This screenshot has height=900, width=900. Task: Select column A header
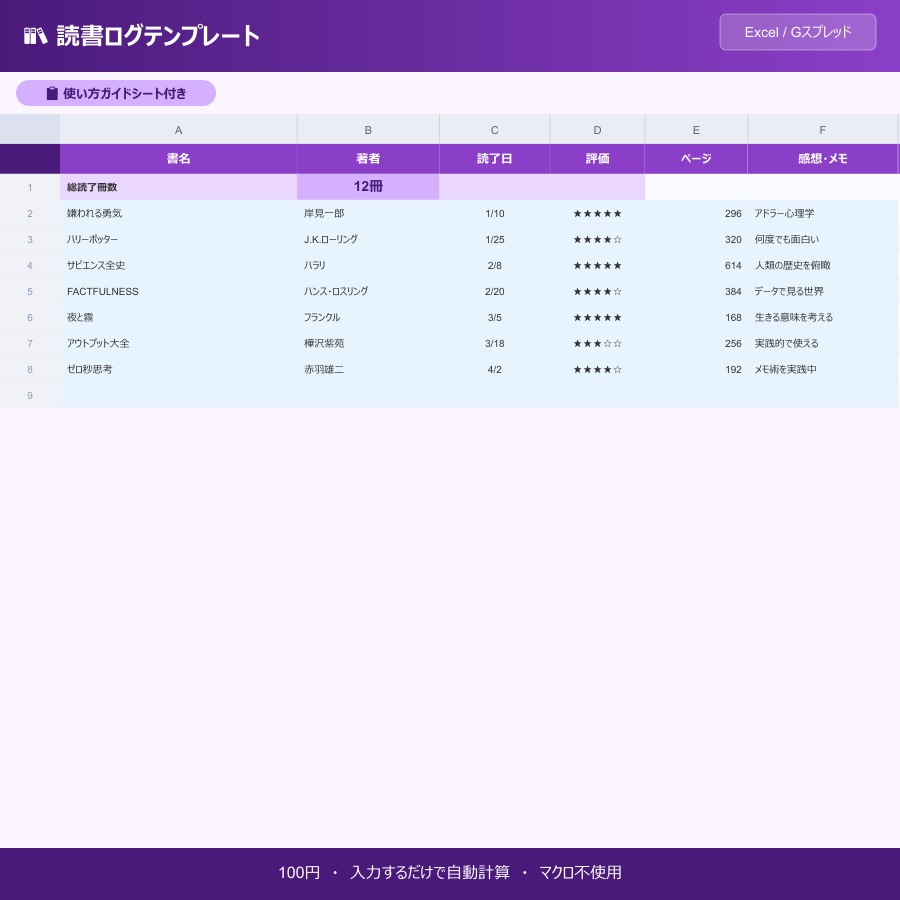pyautogui.click(x=178, y=130)
